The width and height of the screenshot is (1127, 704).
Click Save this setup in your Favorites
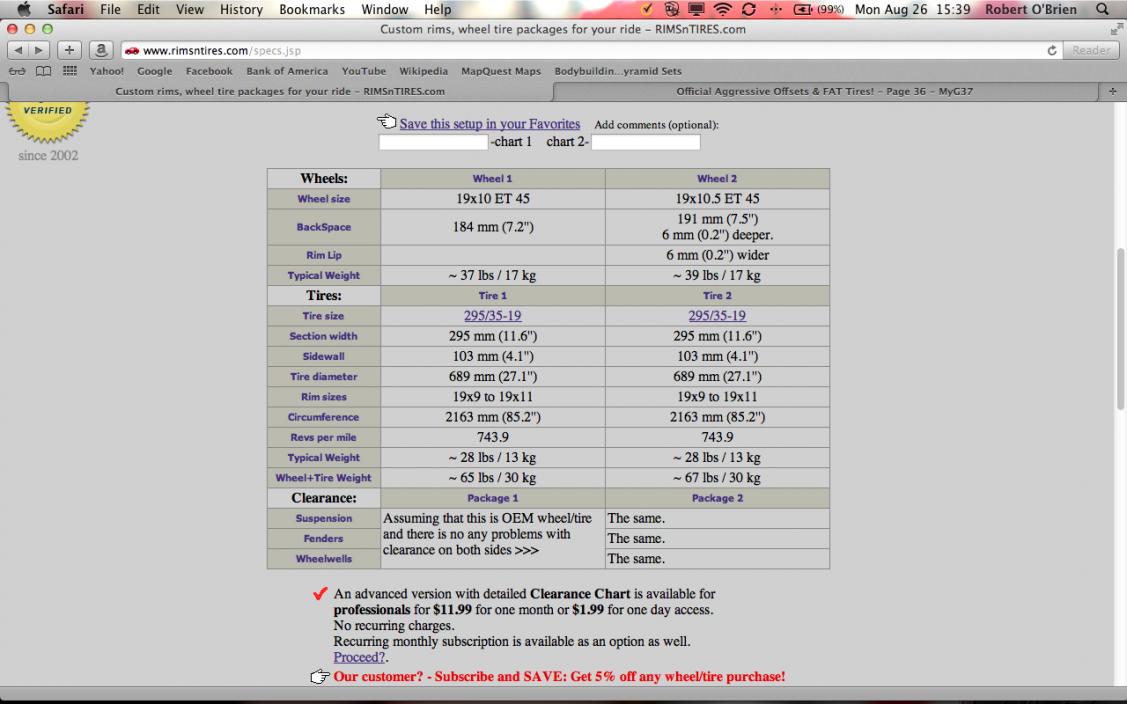(x=489, y=124)
